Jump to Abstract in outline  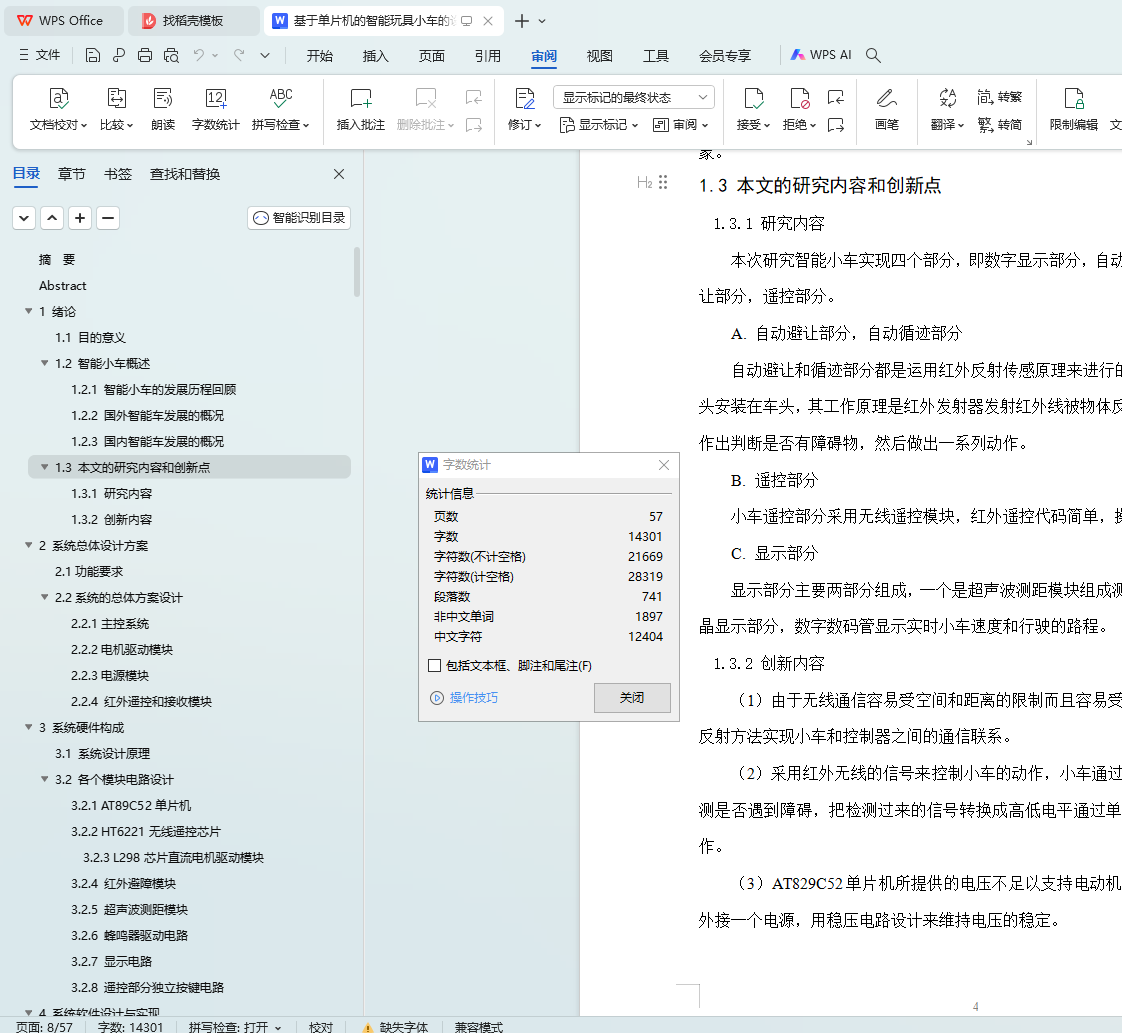[x=62, y=285]
